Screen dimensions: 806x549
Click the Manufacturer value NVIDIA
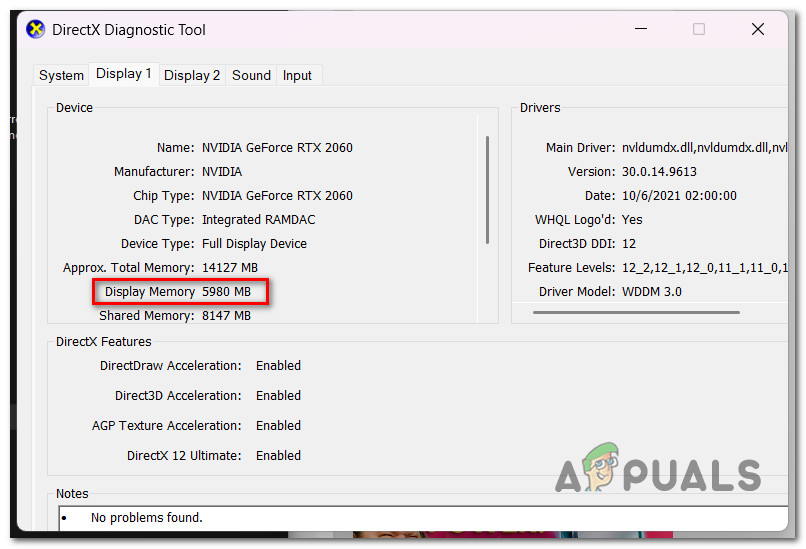point(222,172)
